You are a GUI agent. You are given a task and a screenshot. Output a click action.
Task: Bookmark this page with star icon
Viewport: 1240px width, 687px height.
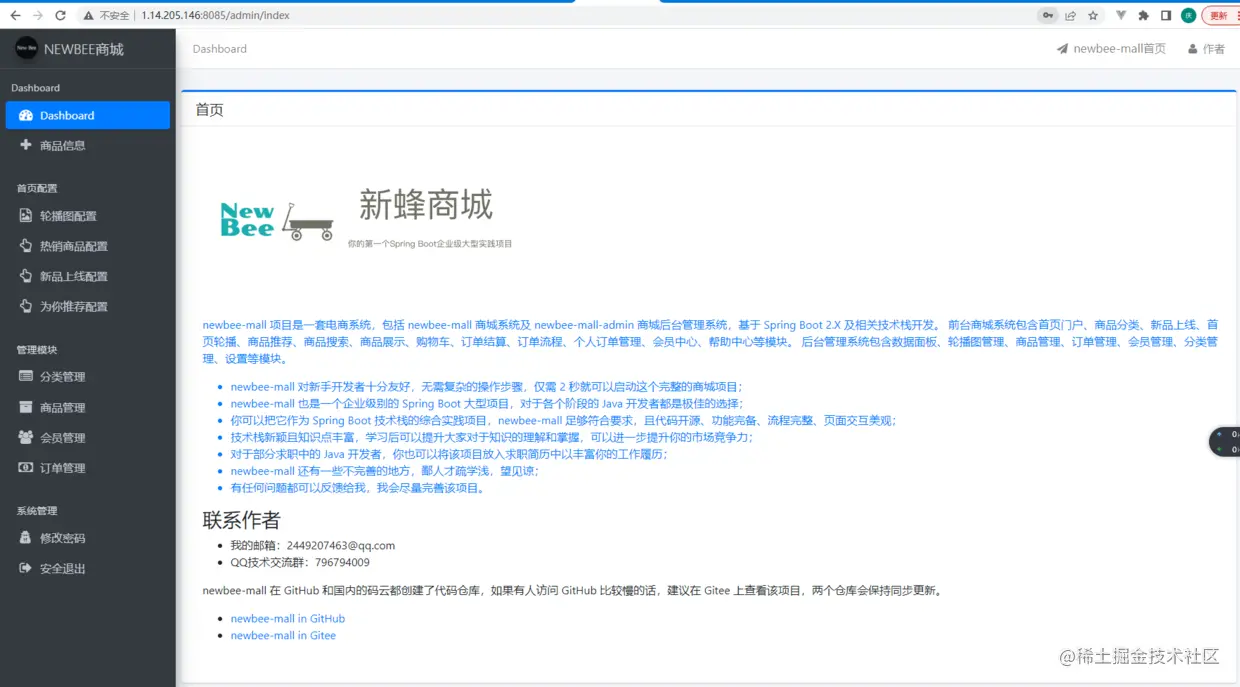(1094, 16)
